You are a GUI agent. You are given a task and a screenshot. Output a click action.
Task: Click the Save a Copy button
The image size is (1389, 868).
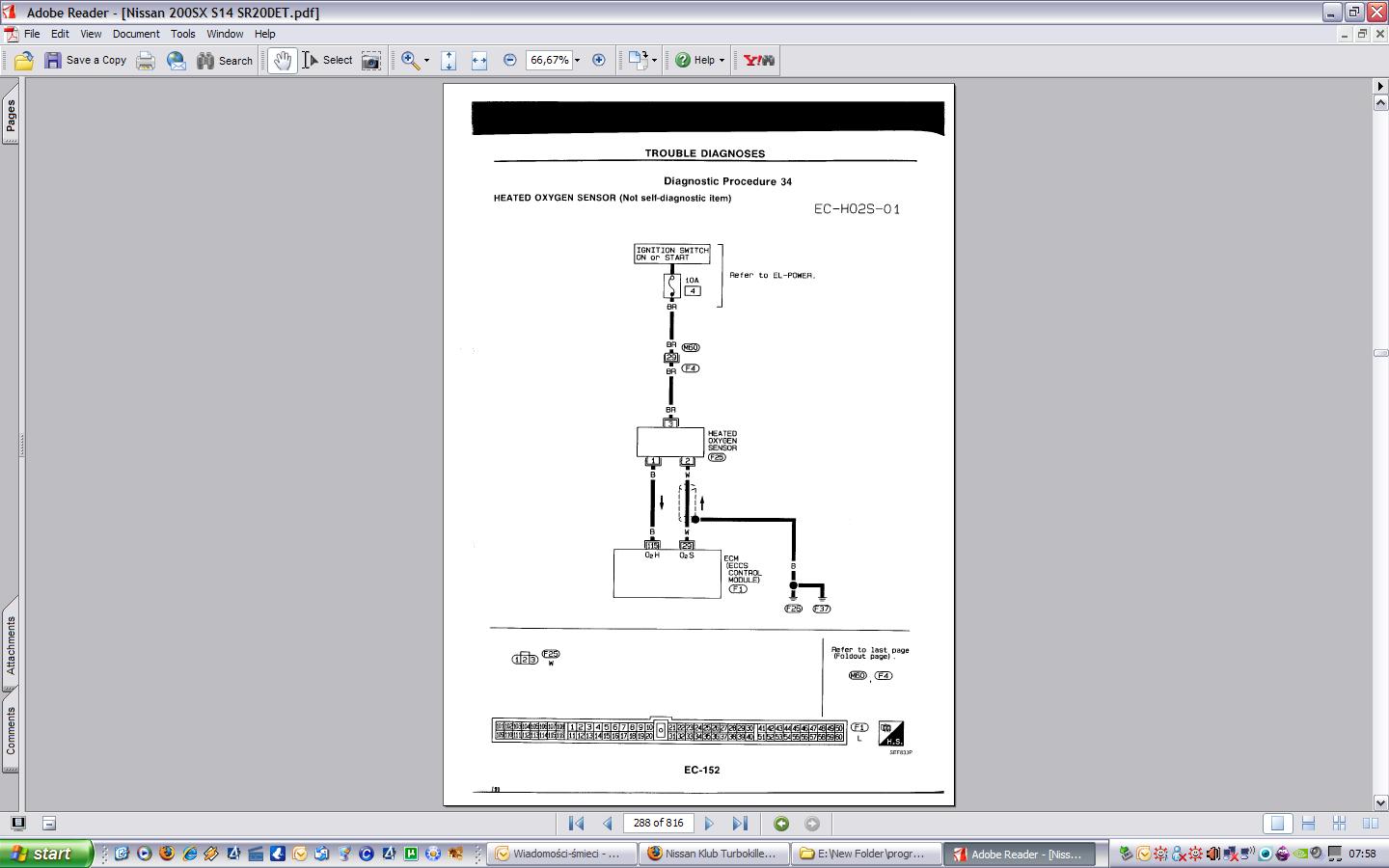86,61
